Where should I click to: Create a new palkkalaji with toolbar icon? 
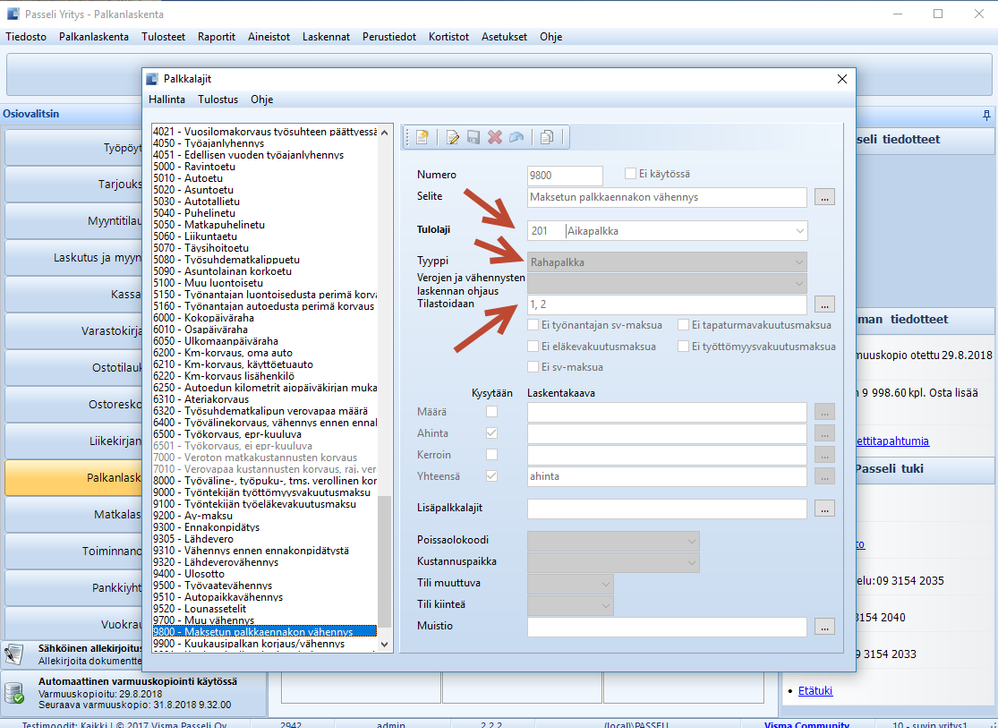tap(422, 137)
